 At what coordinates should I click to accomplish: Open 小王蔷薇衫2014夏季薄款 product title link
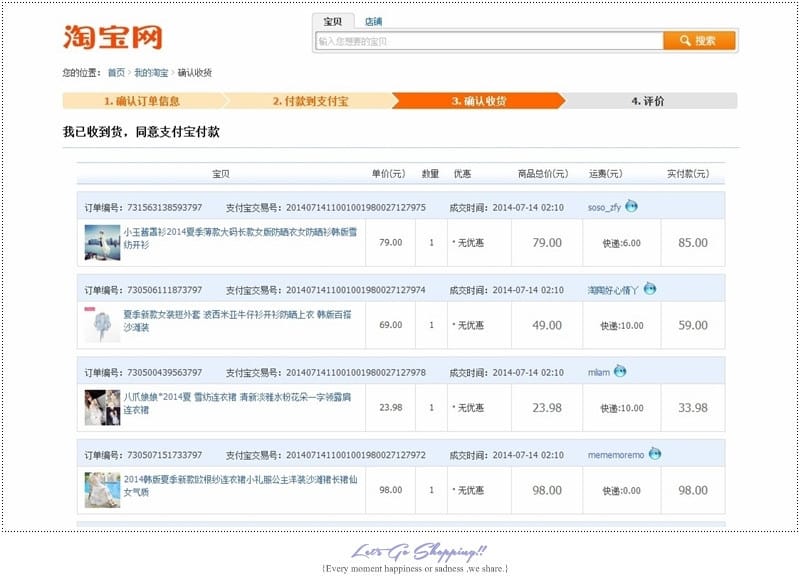(x=240, y=238)
